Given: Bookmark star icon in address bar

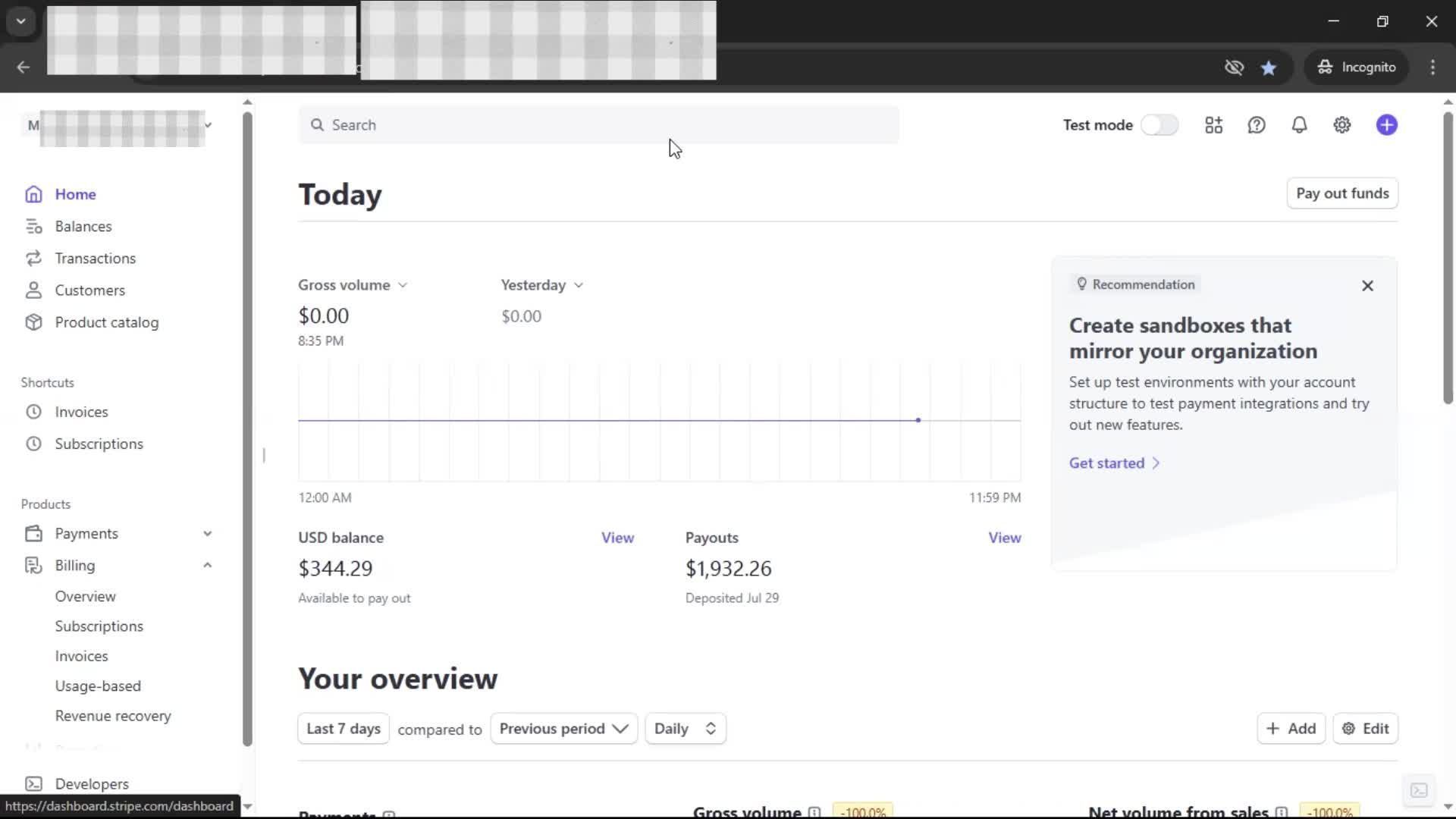Looking at the screenshot, I should (1268, 67).
